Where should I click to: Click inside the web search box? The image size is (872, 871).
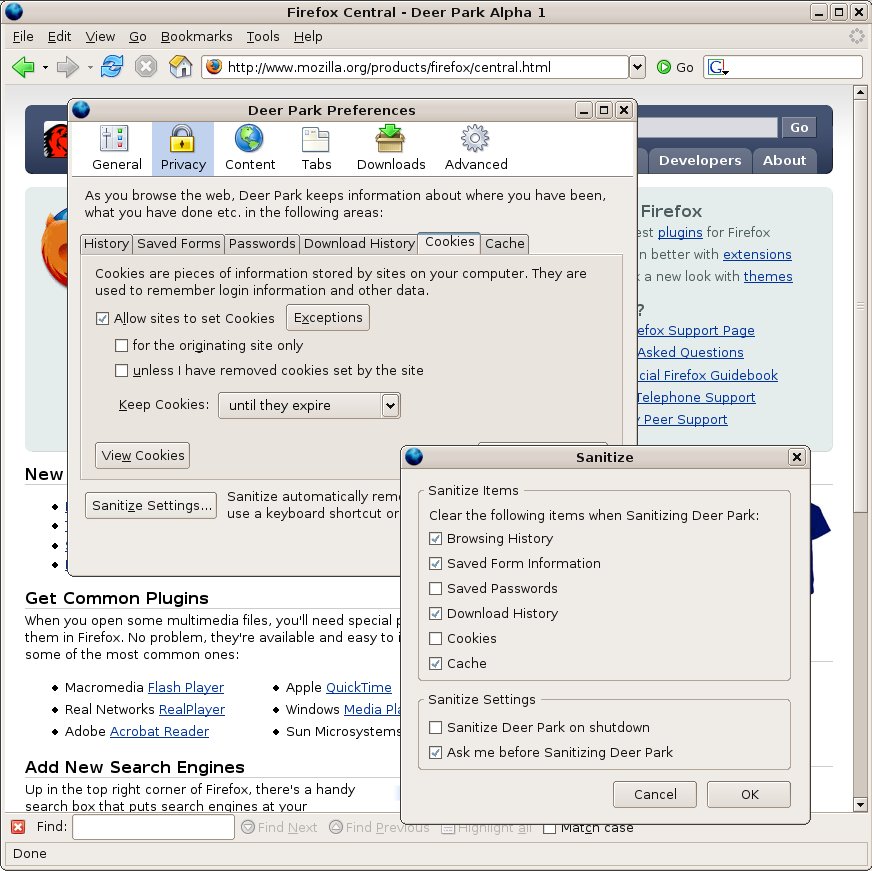point(795,67)
